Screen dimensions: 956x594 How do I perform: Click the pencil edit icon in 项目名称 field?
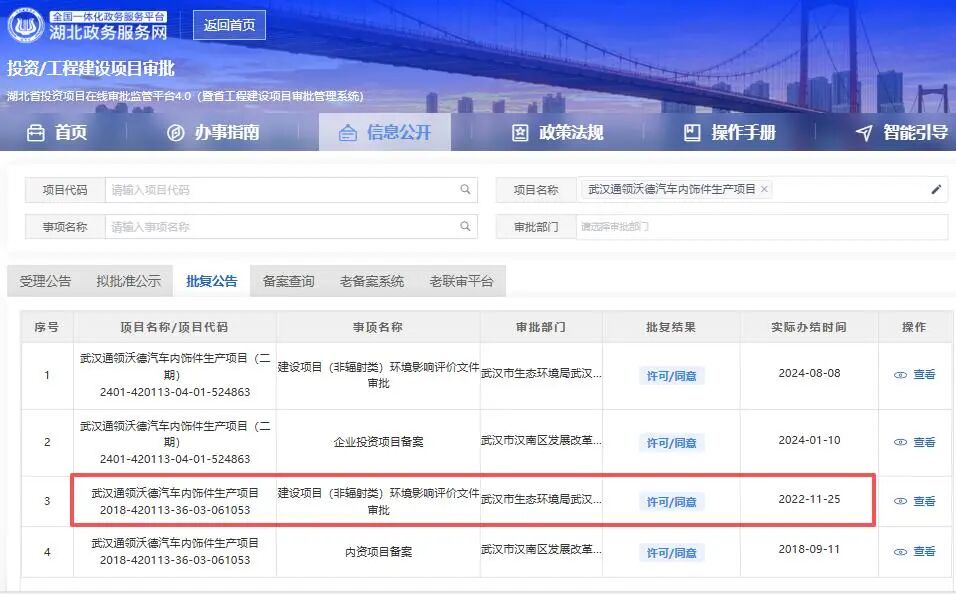coord(936,190)
